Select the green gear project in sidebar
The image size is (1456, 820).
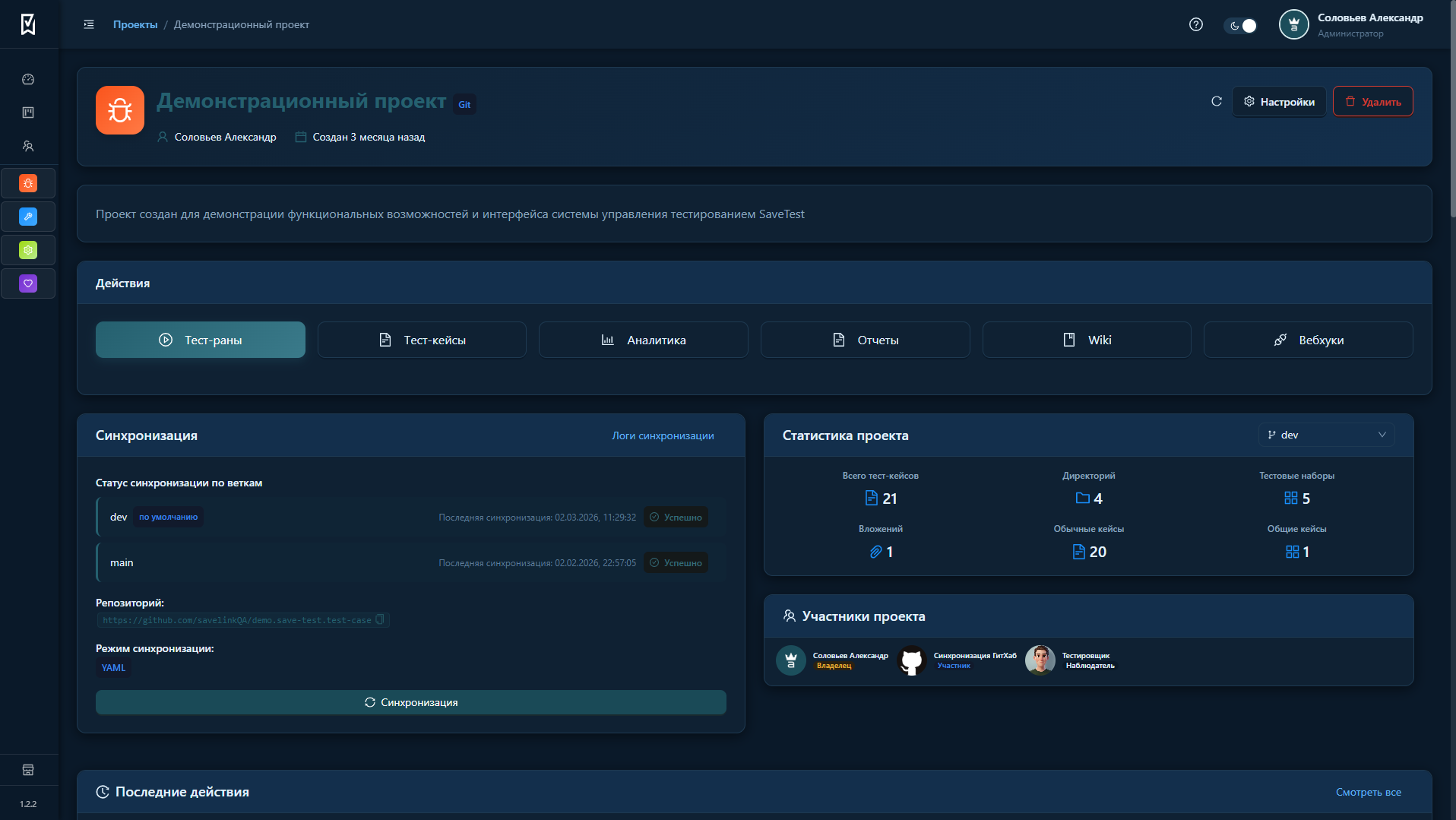28,250
